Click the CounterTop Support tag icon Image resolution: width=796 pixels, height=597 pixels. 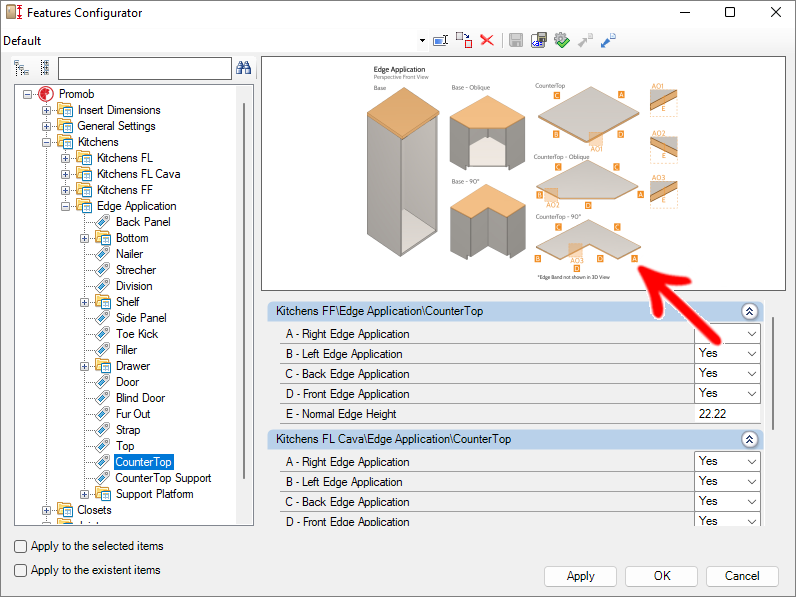(x=103, y=478)
